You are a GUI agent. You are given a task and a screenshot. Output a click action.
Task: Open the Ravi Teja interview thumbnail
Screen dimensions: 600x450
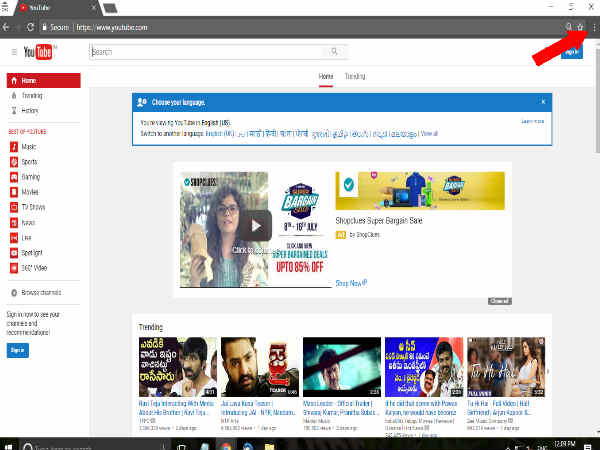pyautogui.click(x=178, y=367)
